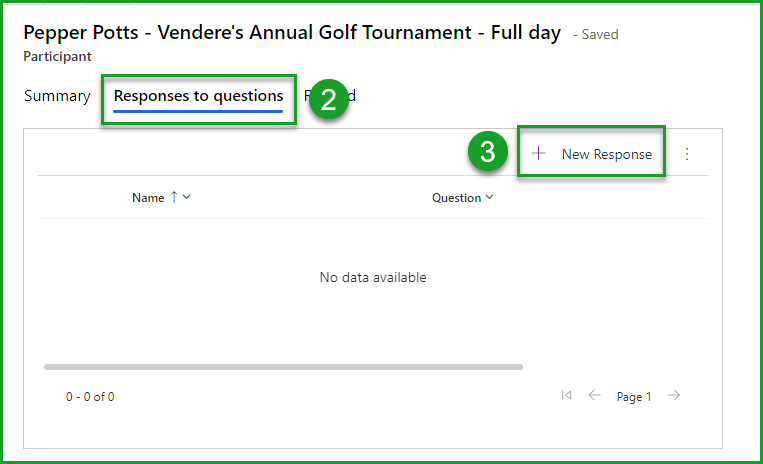Click the ascending sort arrow next to Name
The height and width of the screenshot is (464, 763).
[x=174, y=197]
